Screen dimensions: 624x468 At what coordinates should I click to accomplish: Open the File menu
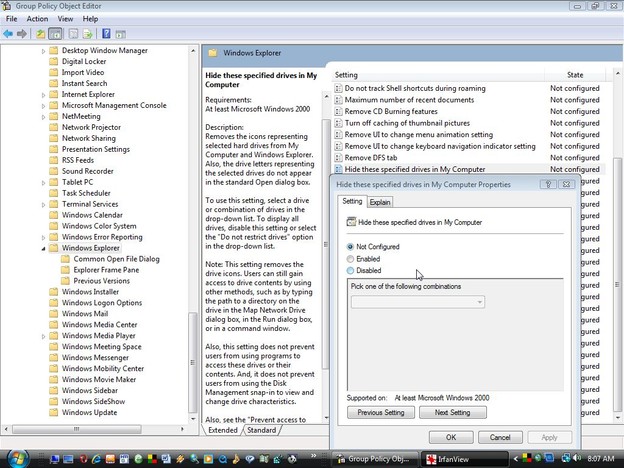click(12, 19)
